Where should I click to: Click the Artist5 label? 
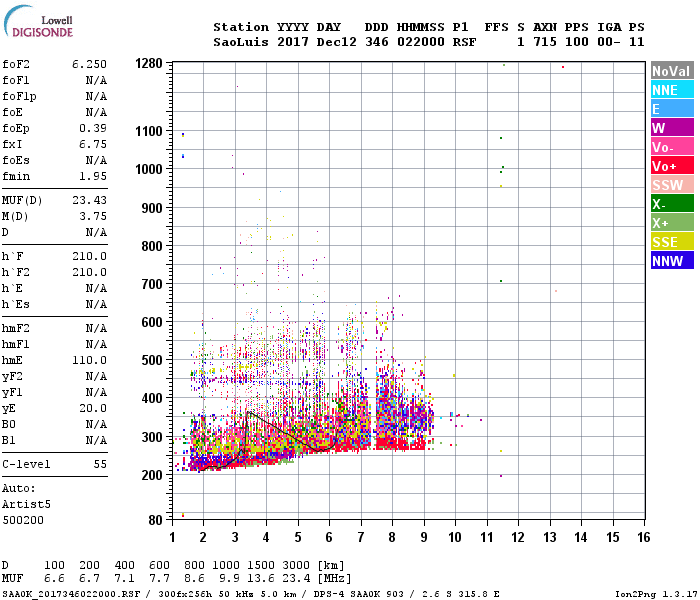[26, 504]
